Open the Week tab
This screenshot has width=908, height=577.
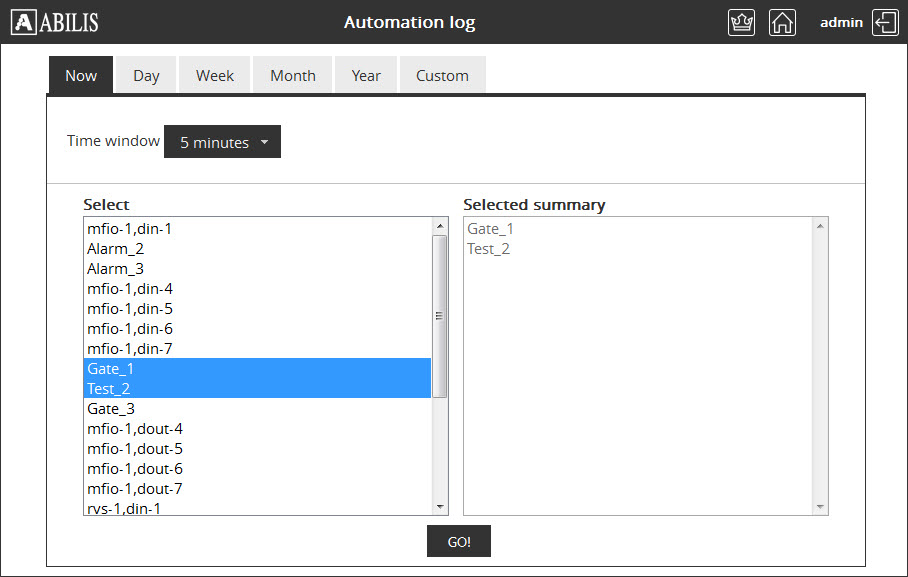pos(215,76)
